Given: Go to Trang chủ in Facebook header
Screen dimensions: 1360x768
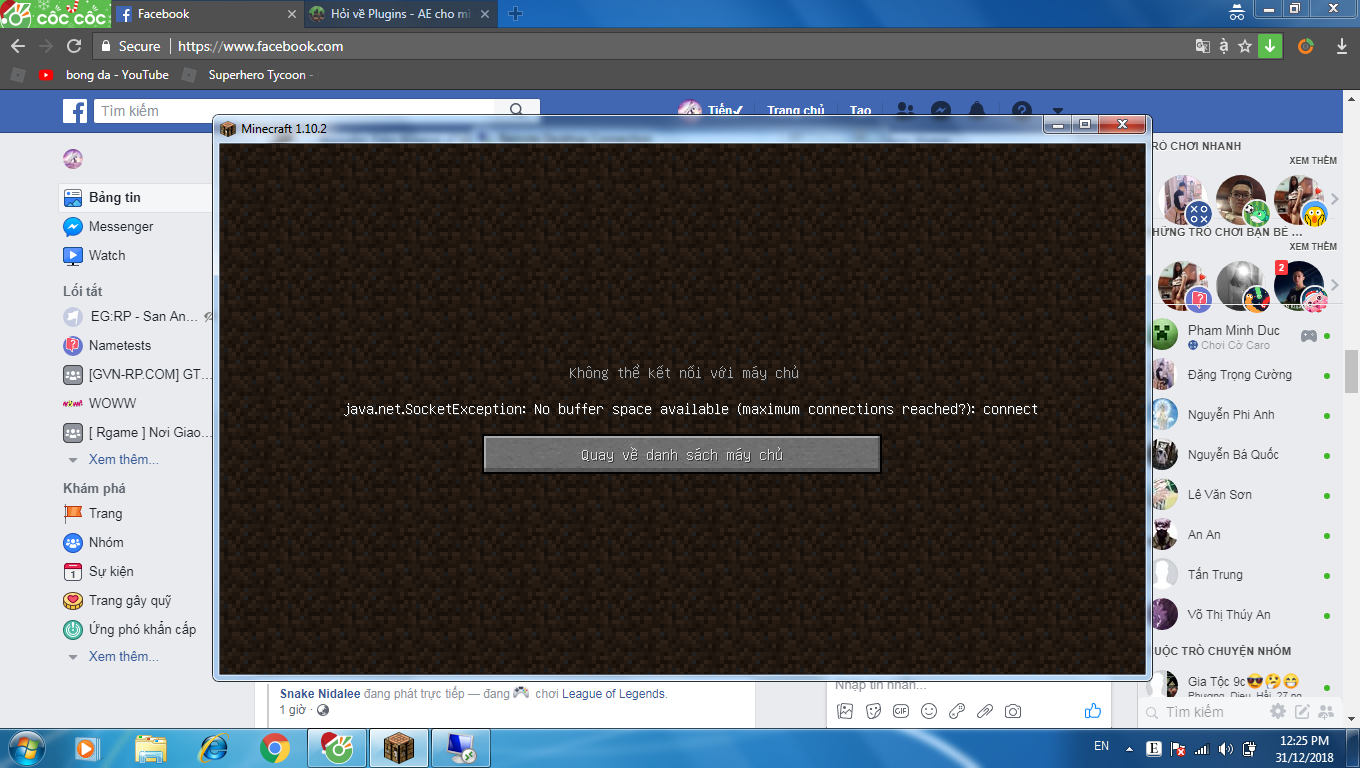Looking at the screenshot, I should coord(796,111).
